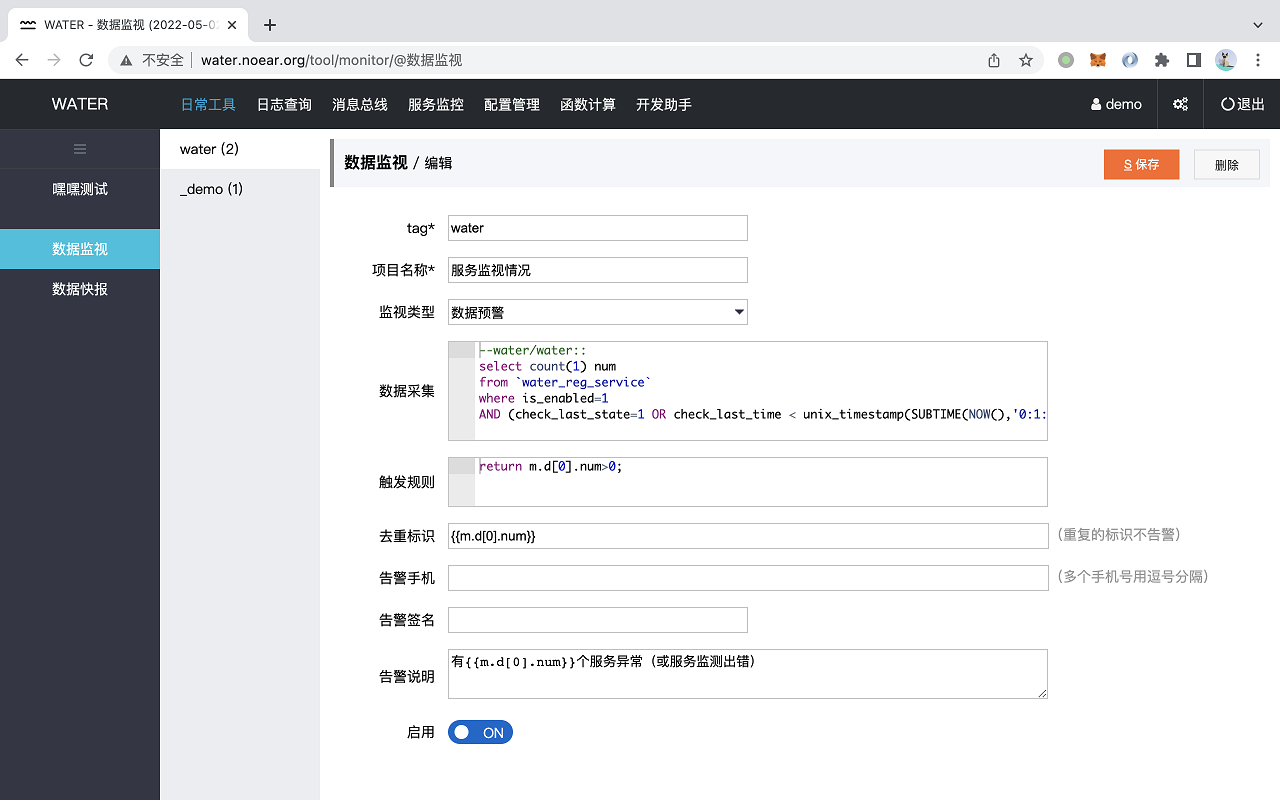The width and height of the screenshot is (1280, 800).
Task: Open settings via the gears icon
Action: coord(1181,104)
